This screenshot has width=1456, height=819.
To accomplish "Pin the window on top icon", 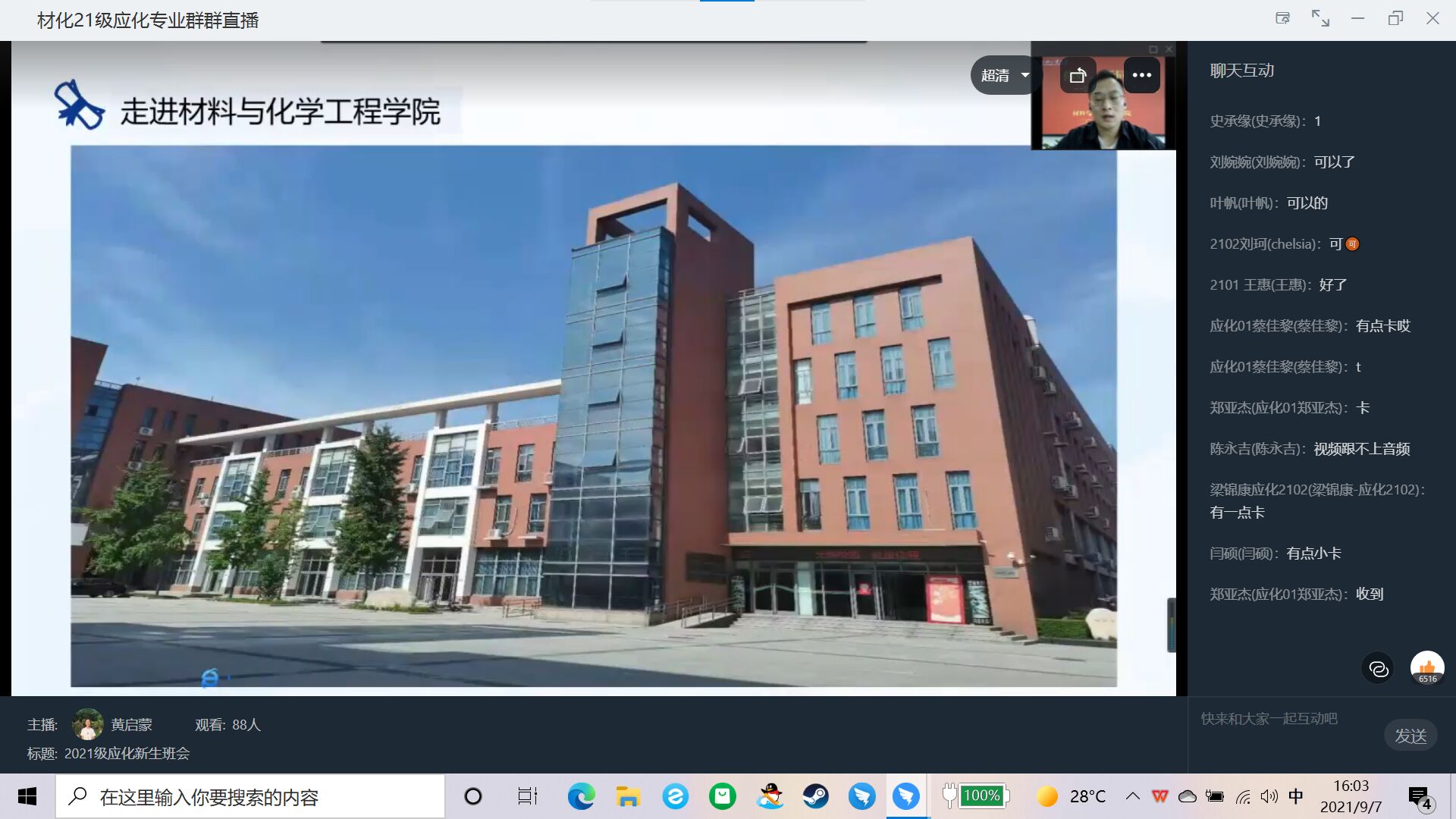I will point(1282,19).
